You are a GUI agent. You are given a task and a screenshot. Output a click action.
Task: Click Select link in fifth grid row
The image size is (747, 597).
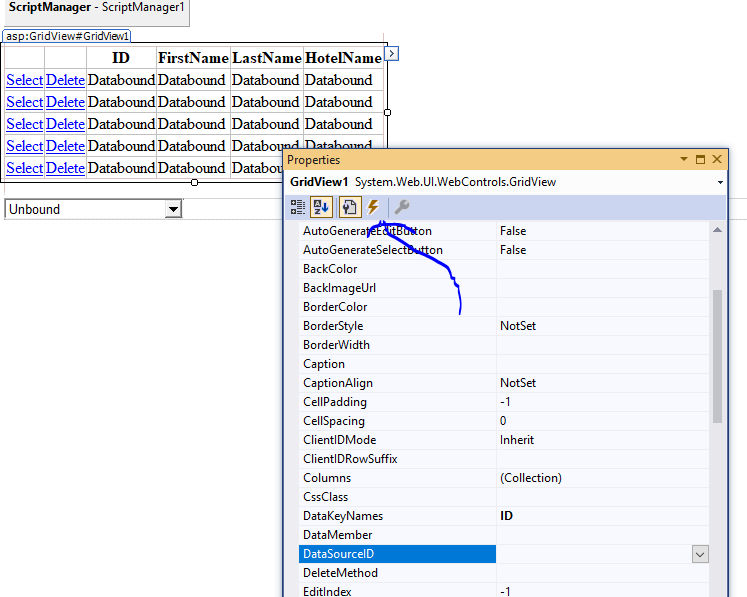[x=25, y=168]
